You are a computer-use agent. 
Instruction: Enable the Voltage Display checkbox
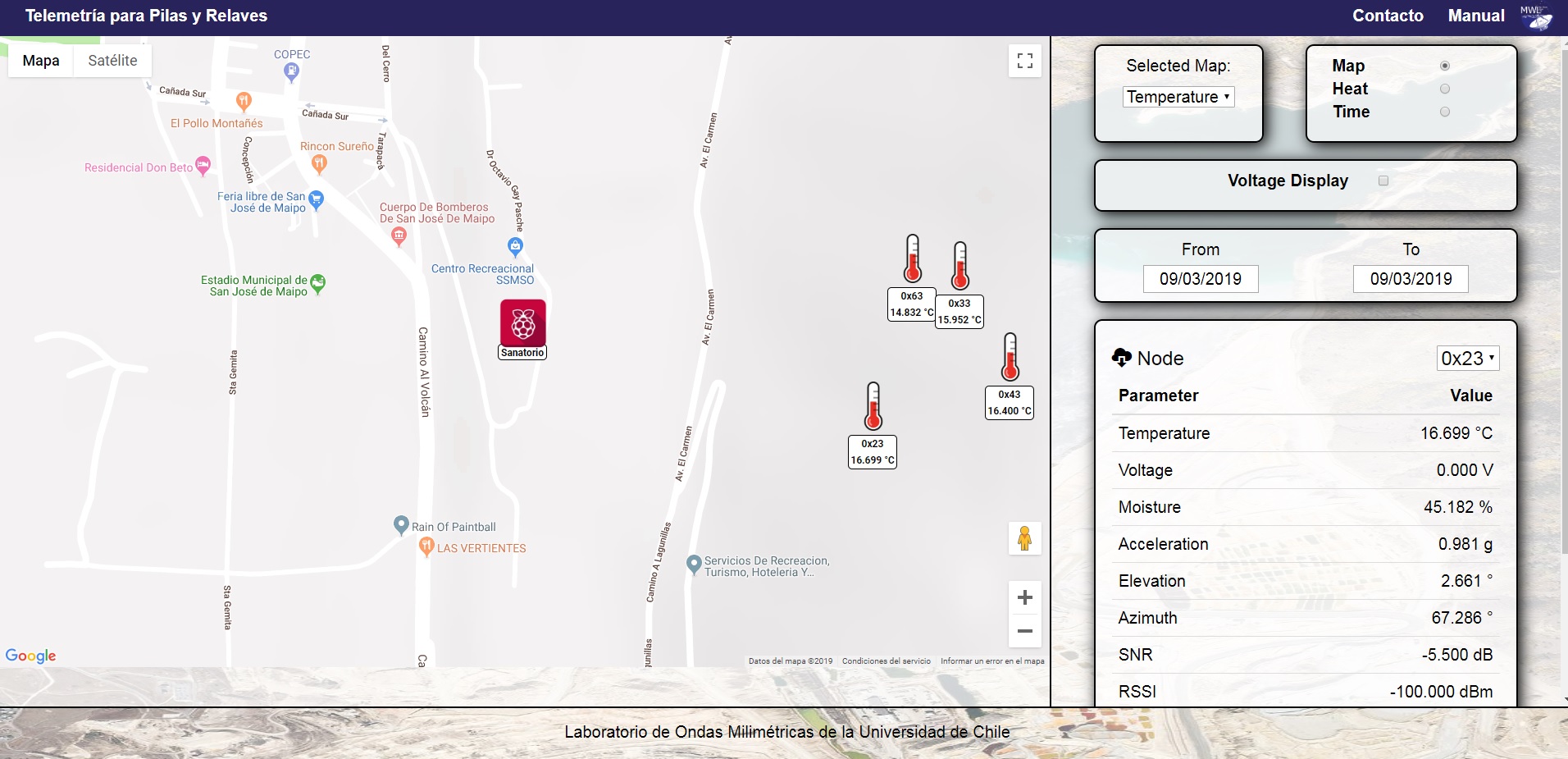(1383, 181)
